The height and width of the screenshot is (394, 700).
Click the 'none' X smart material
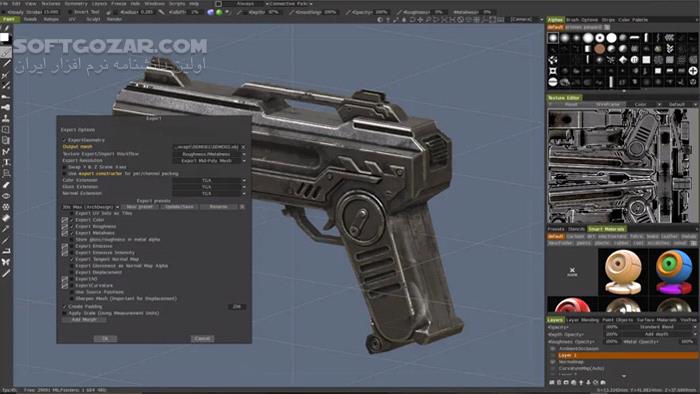click(572, 271)
